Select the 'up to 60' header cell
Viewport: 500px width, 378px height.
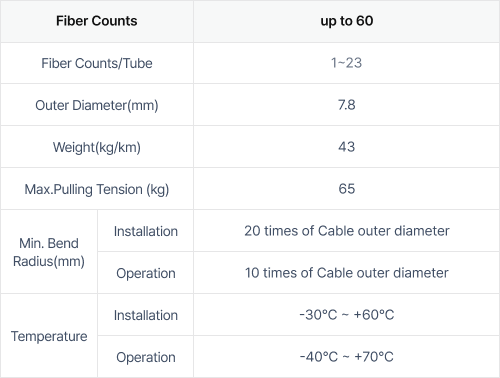pyautogui.click(x=347, y=21)
